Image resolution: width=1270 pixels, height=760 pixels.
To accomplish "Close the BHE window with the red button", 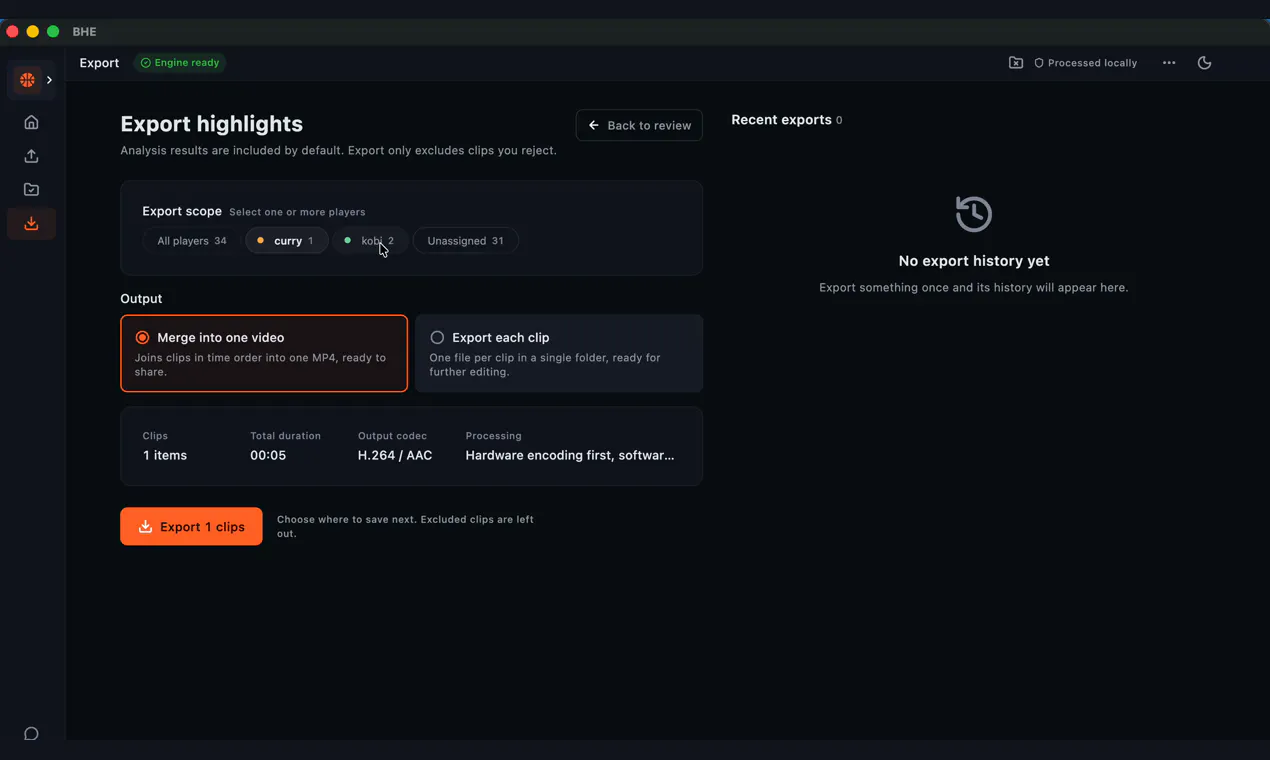I will 12,32.
